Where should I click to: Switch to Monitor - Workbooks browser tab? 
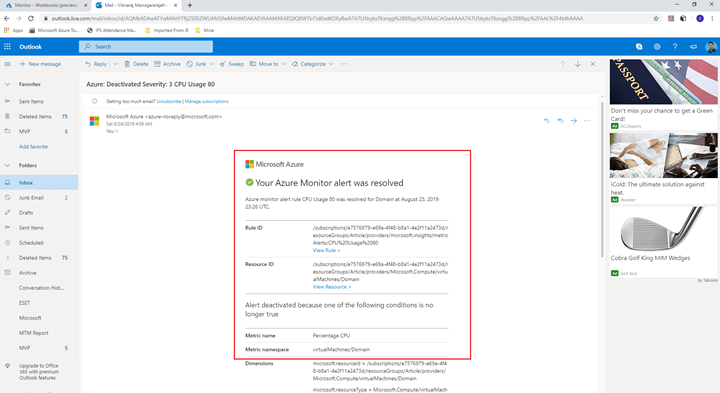click(46, 5)
